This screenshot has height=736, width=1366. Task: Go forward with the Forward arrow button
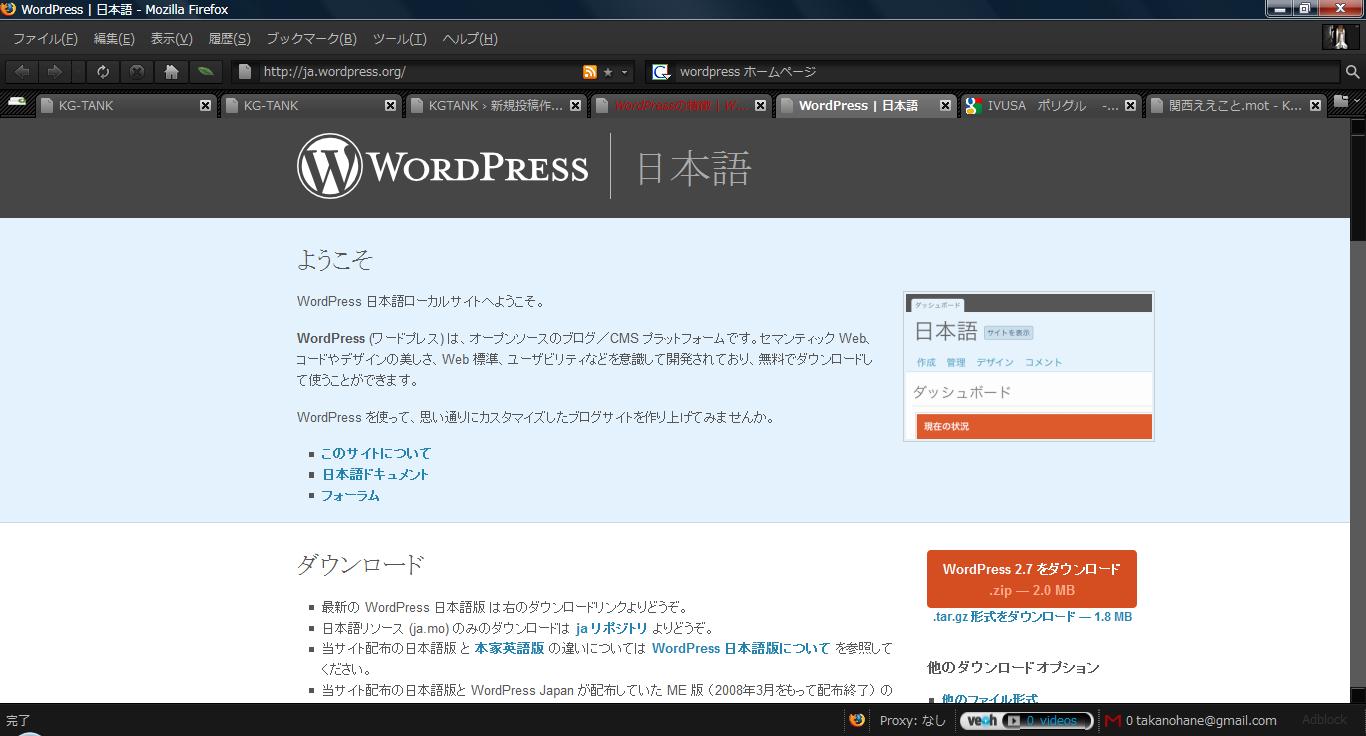54,72
